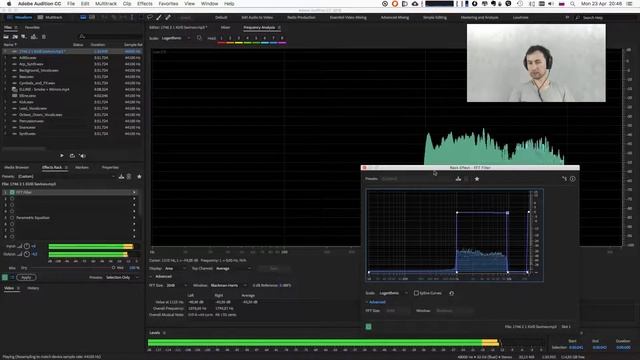Enable Spline Curves checkbox in FFT Filter
This screenshot has height=360, width=640.
coord(416,293)
